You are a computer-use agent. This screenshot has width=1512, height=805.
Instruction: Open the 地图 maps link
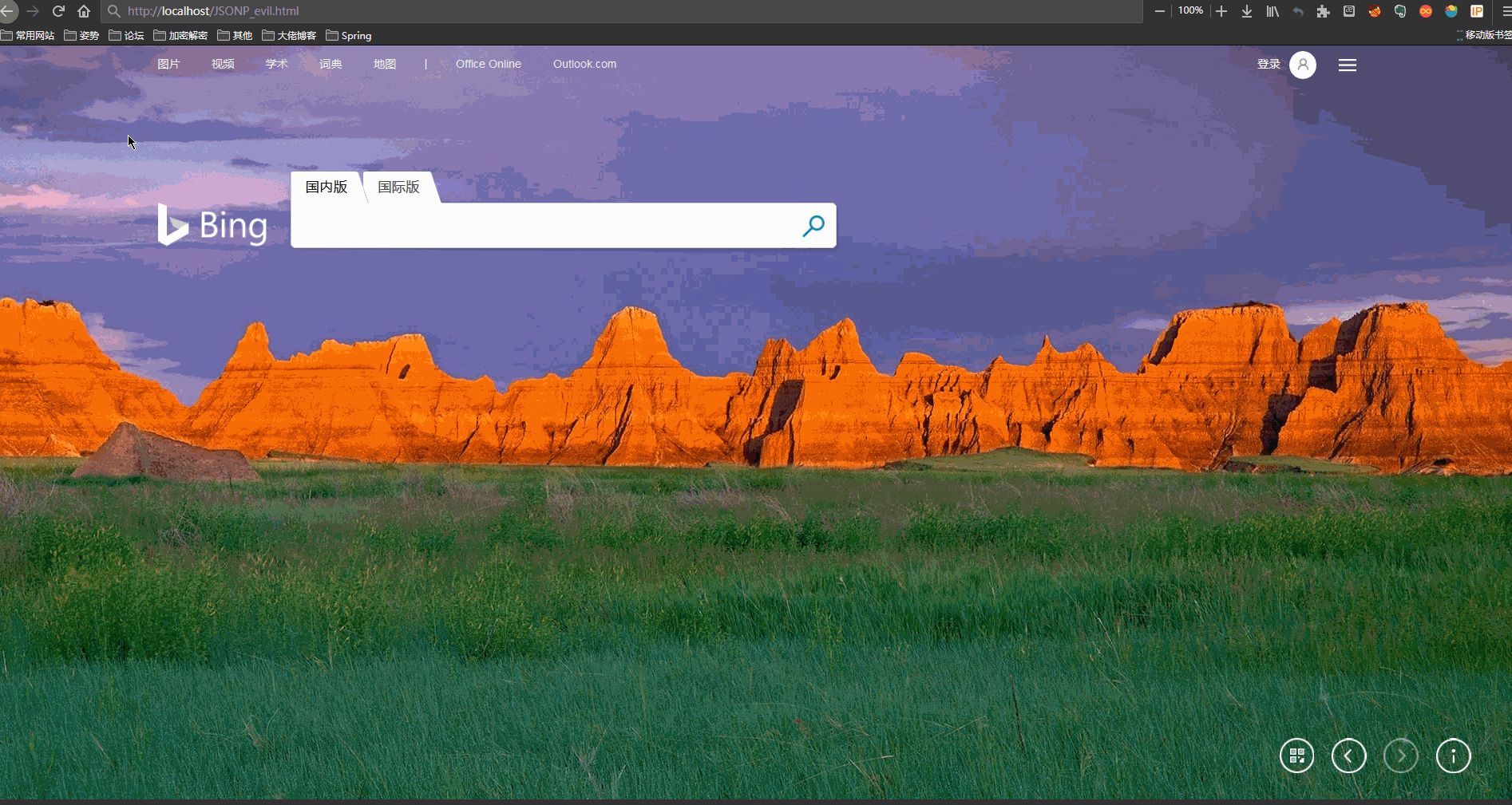(385, 64)
